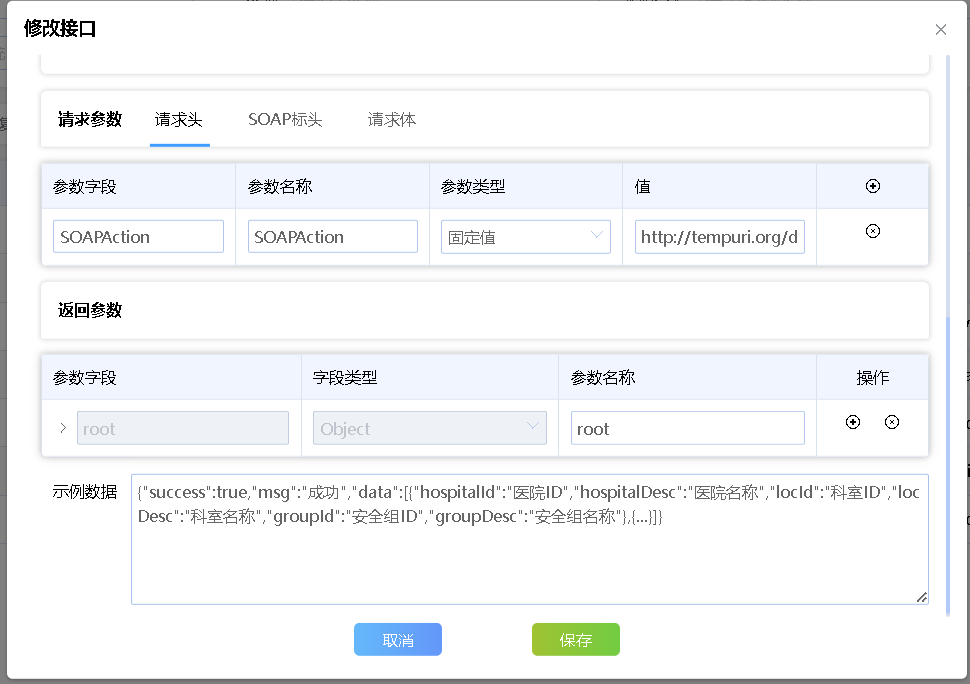Image resolution: width=970 pixels, height=684 pixels.
Task: Remove the SOAPAction header row
Action: point(872,230)
